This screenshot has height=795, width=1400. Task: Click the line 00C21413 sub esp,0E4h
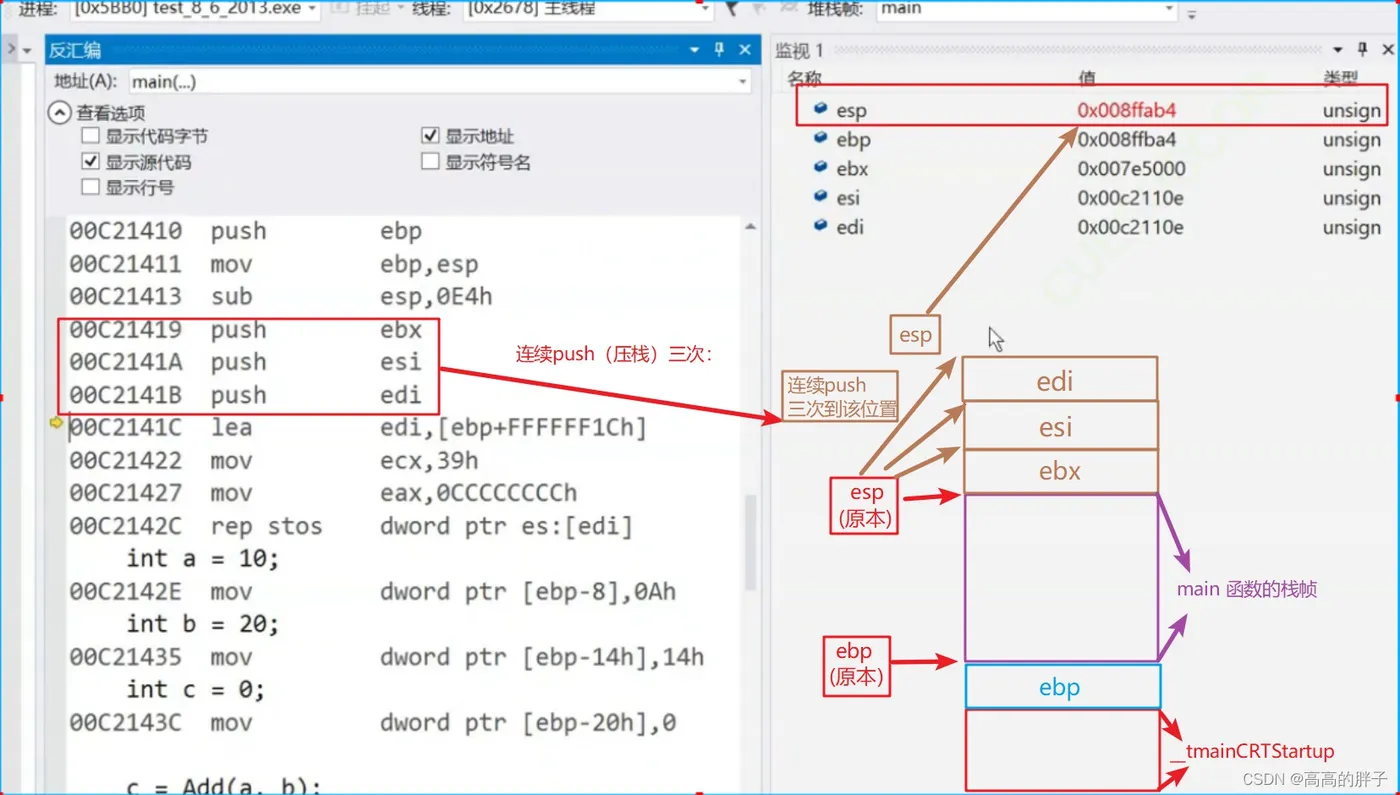tap(281, 296)
